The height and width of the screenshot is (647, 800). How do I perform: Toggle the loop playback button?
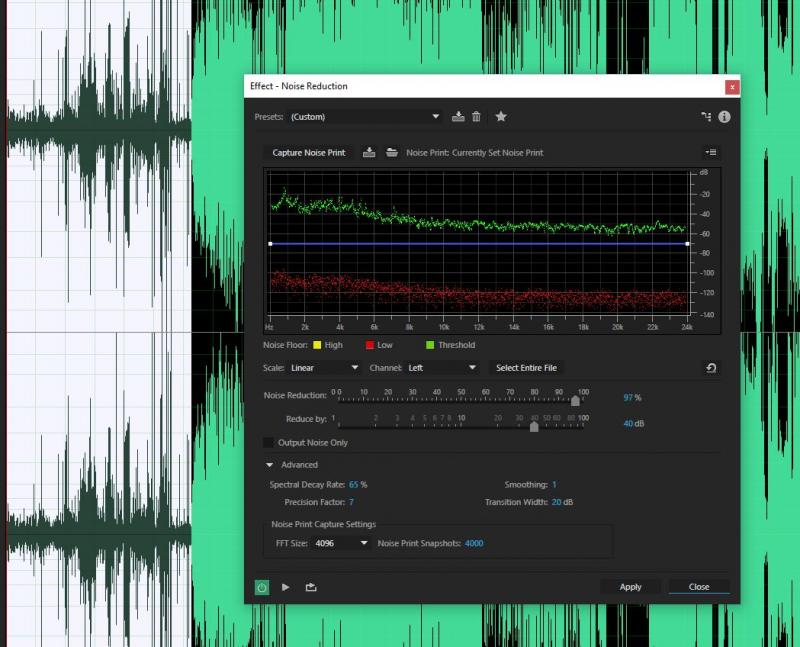(x=311, y=587)
